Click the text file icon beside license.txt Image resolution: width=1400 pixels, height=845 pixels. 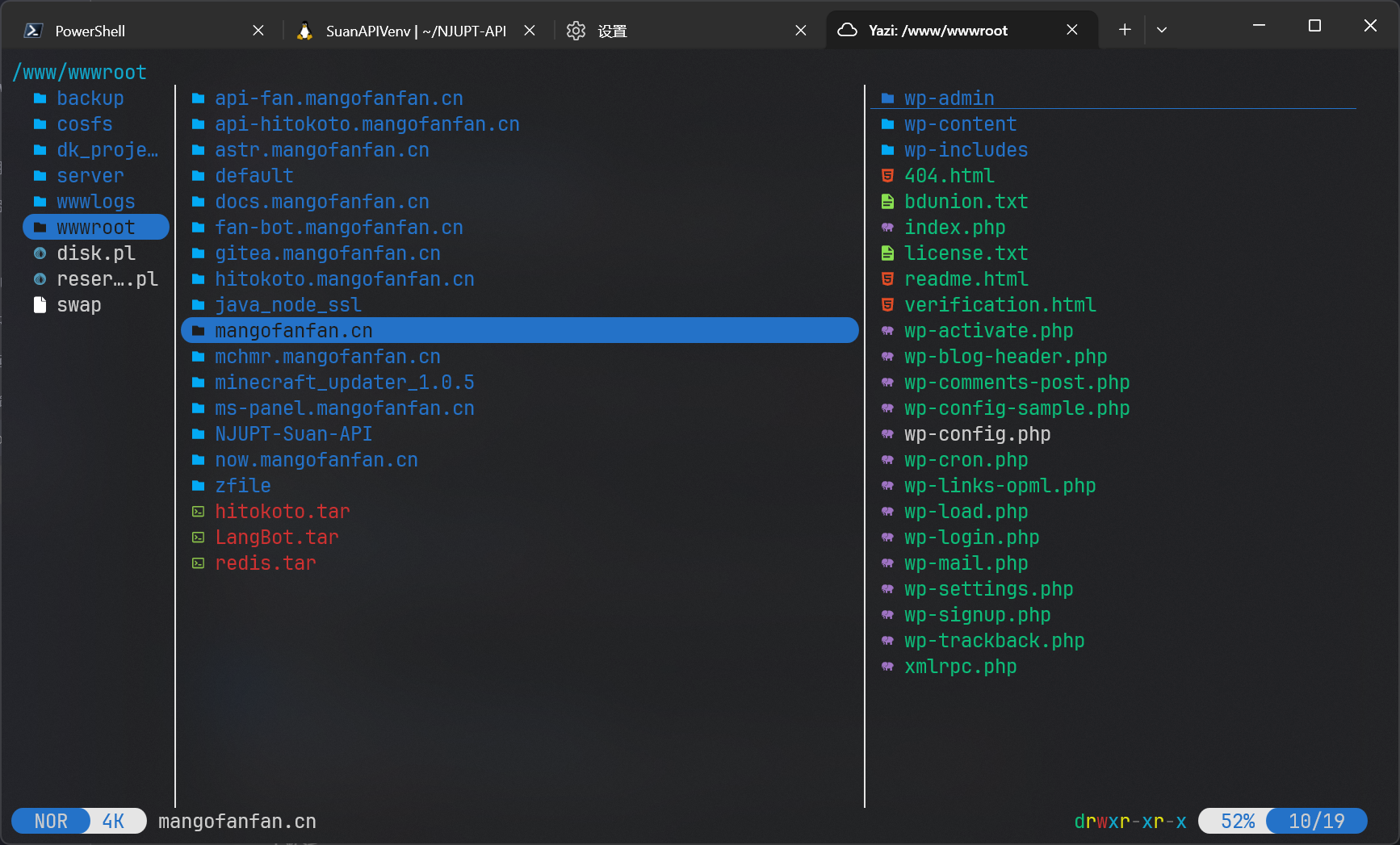(x=887, y=253)
